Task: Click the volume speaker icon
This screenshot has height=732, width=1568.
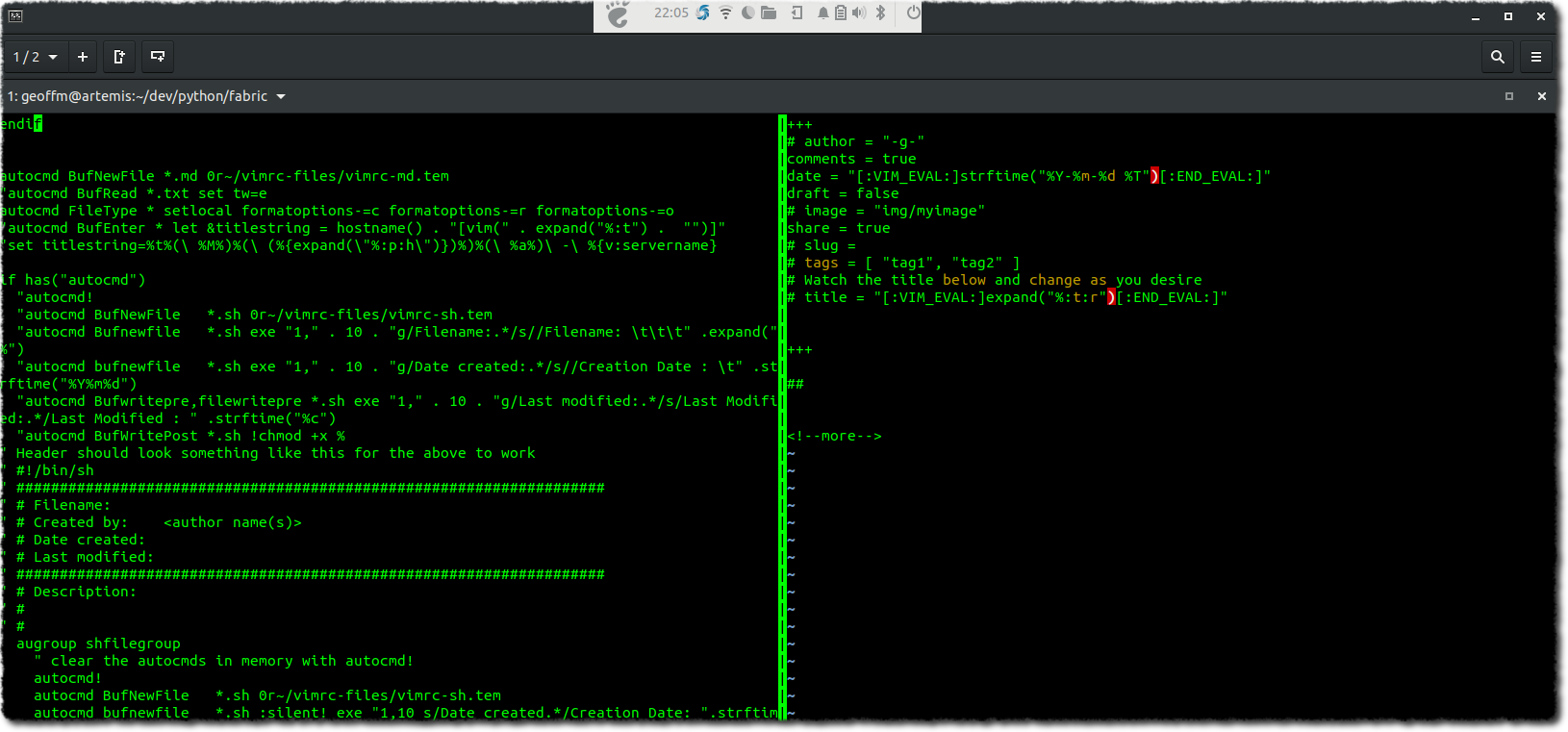Action: coord(859,13)
